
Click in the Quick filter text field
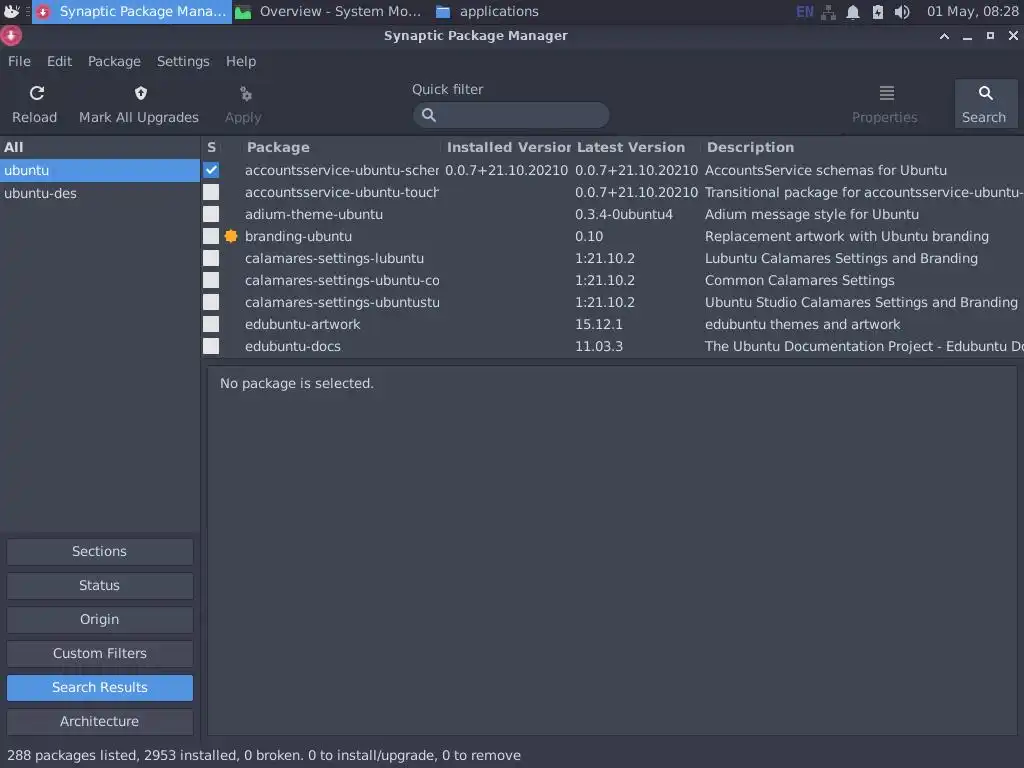(511, 115)
